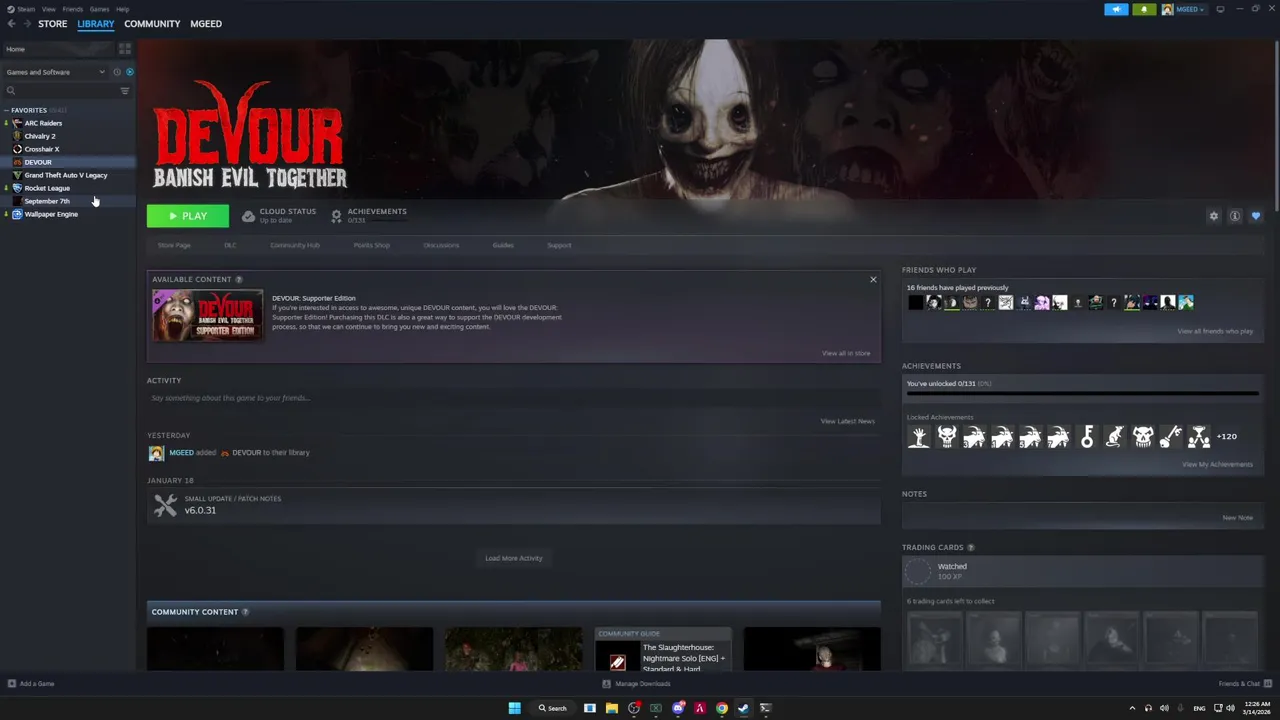Image resolution: width=1280 pixels, height=720 pixels.
Task: Open the Steam menu
Action: [22, 9]
